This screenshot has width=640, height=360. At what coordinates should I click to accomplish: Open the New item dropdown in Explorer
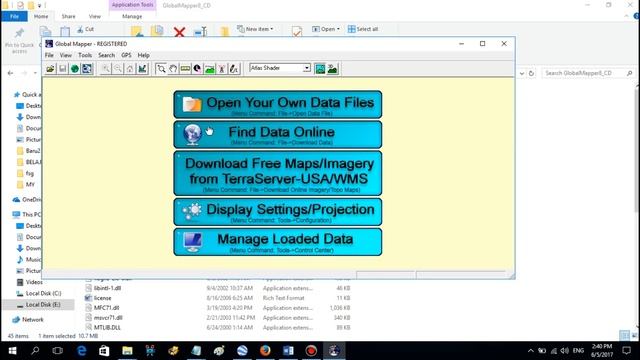(x=256, y=29)
